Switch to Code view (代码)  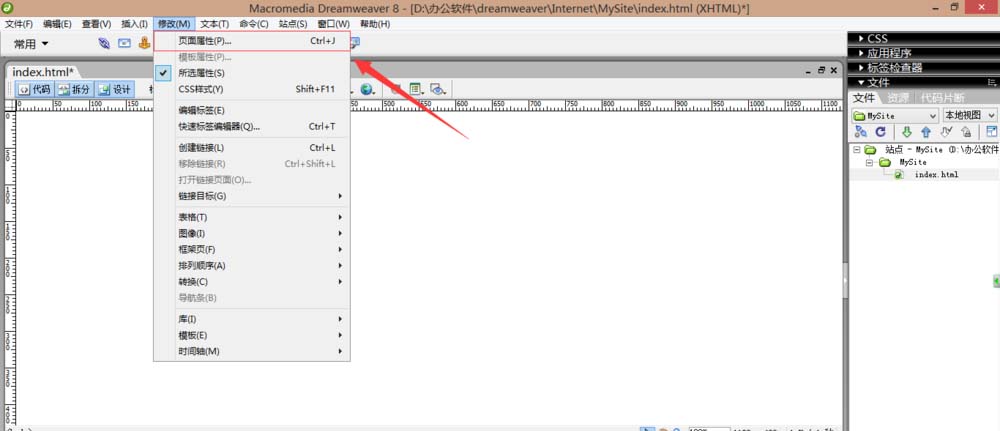pos(34,89)
